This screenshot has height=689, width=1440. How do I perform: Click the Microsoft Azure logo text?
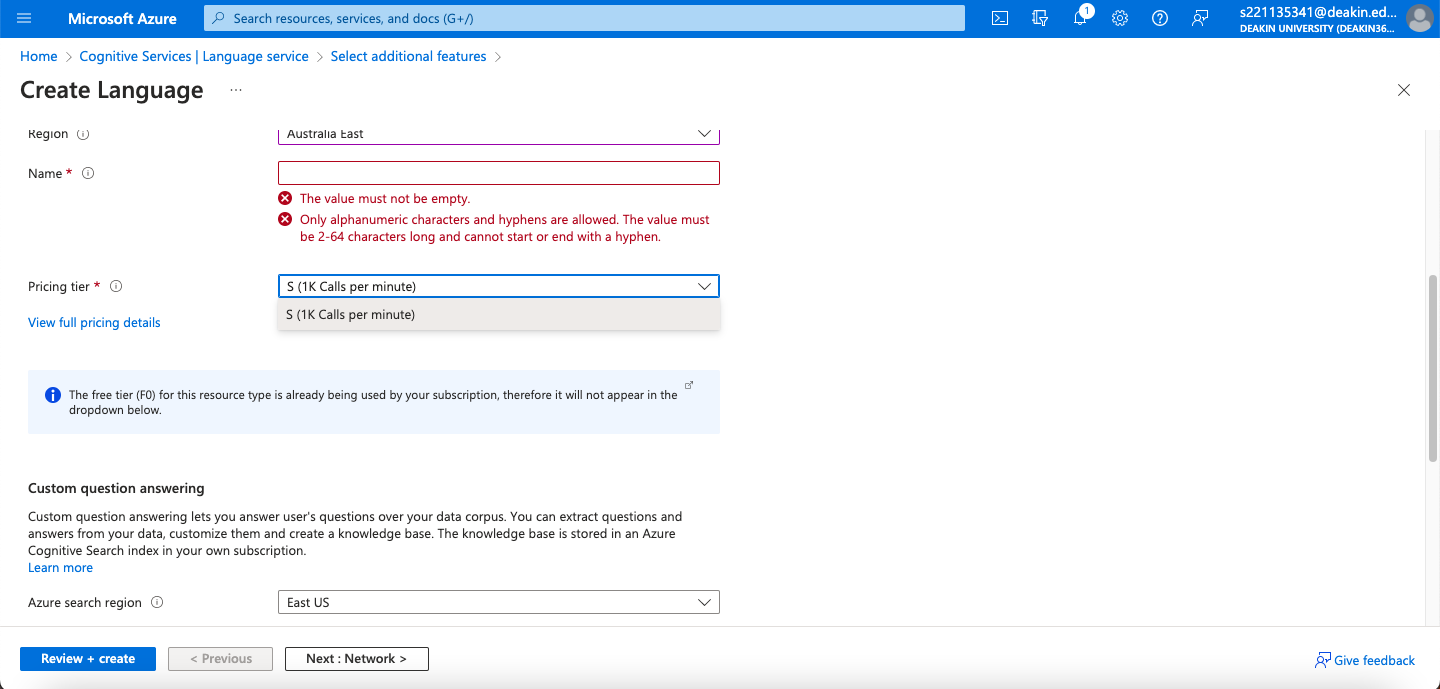tap(122, 18)
